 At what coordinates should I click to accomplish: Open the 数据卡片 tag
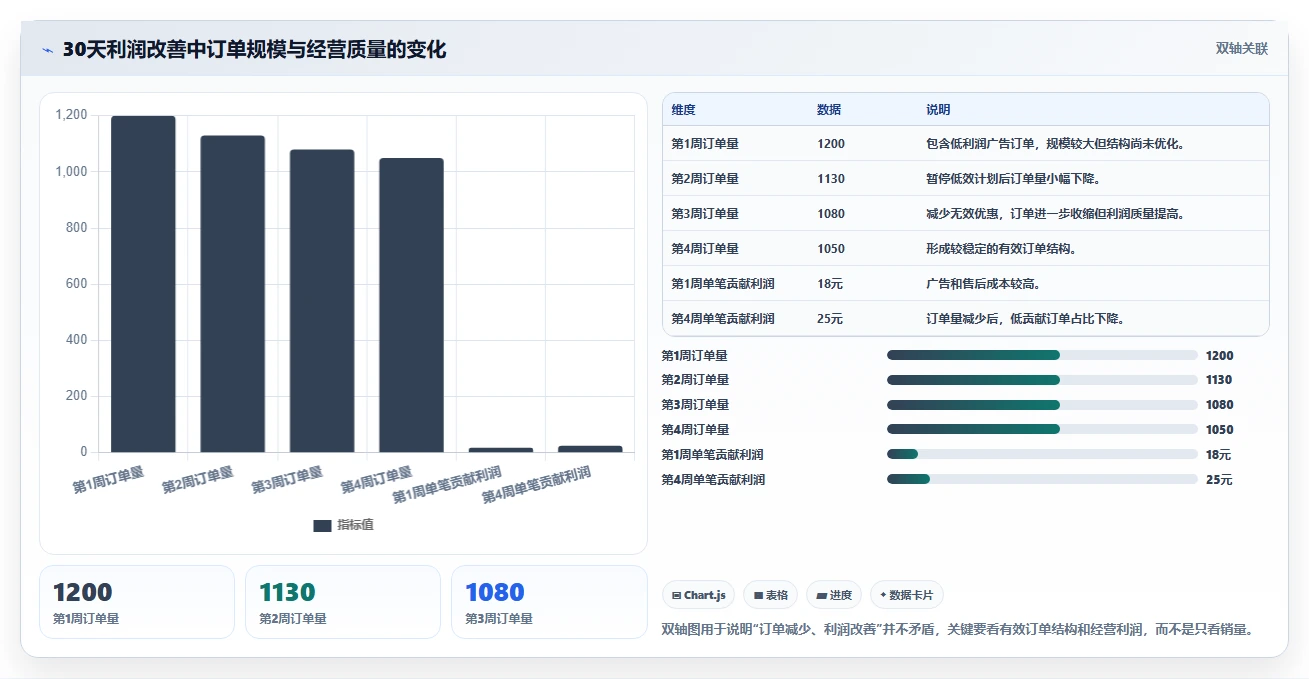point(906,595)
